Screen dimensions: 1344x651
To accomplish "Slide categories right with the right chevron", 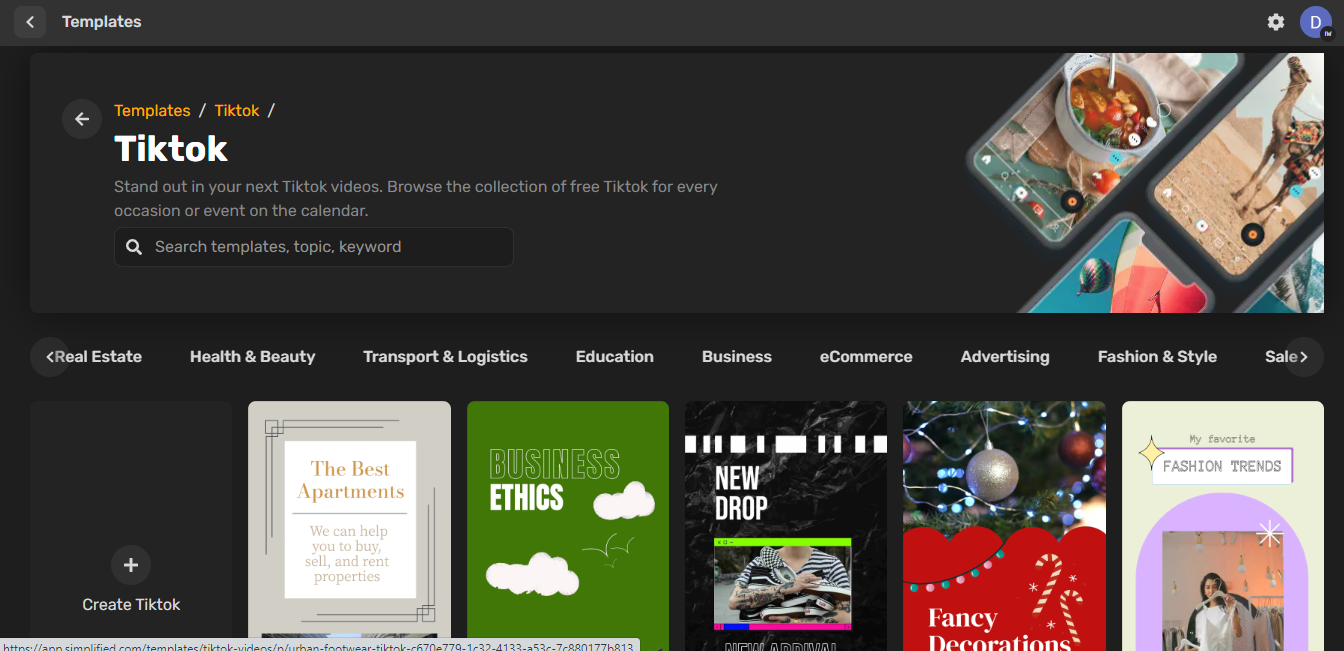I will pyautogui.click(x=1304, y=357).
